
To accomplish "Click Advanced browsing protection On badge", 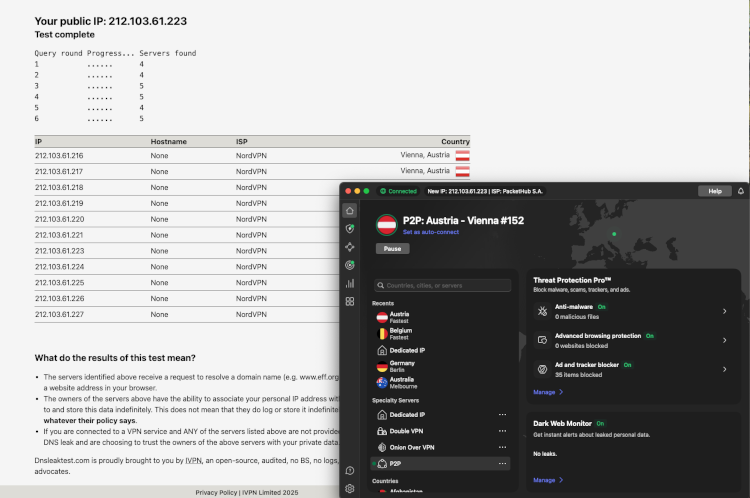I will click(650, 336).
